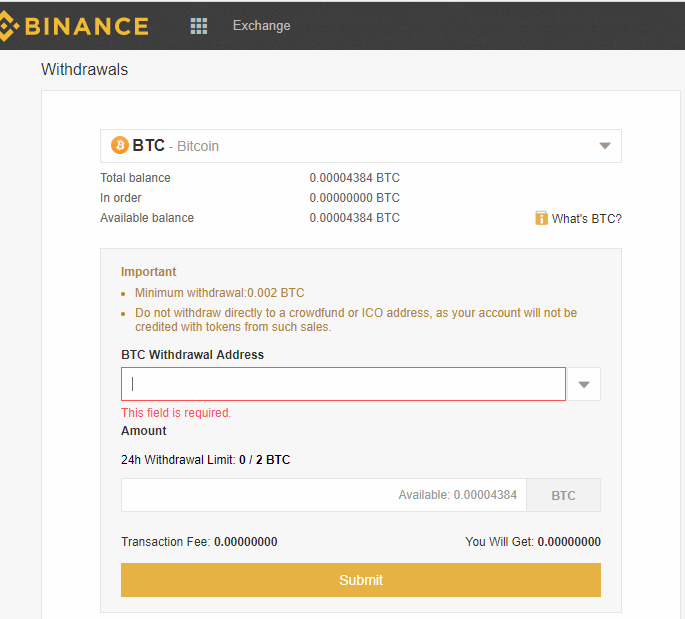Select the In order value 0.00000000 BTC

tap(354, 198)
